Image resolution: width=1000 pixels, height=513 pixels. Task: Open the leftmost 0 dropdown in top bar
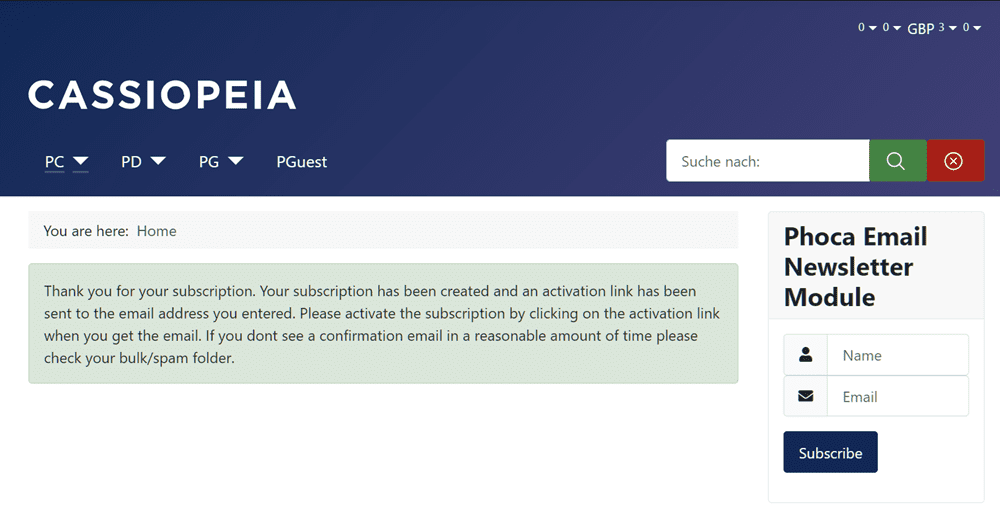pyautogui.click(x=866, y=28)
